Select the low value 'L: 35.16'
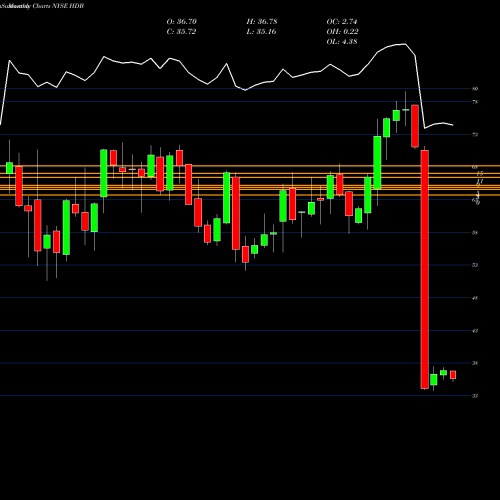This screenshot has width=500, height=500. pos(261,31)
